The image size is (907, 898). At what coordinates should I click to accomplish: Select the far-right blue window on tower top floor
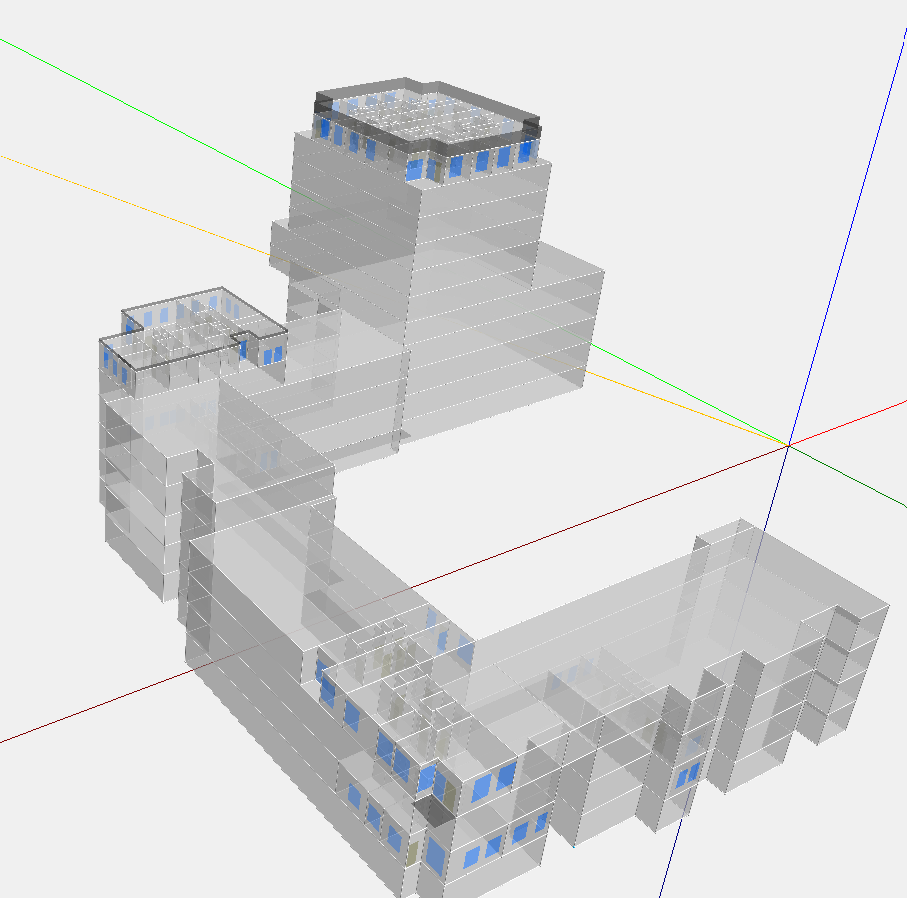(526, 152)
